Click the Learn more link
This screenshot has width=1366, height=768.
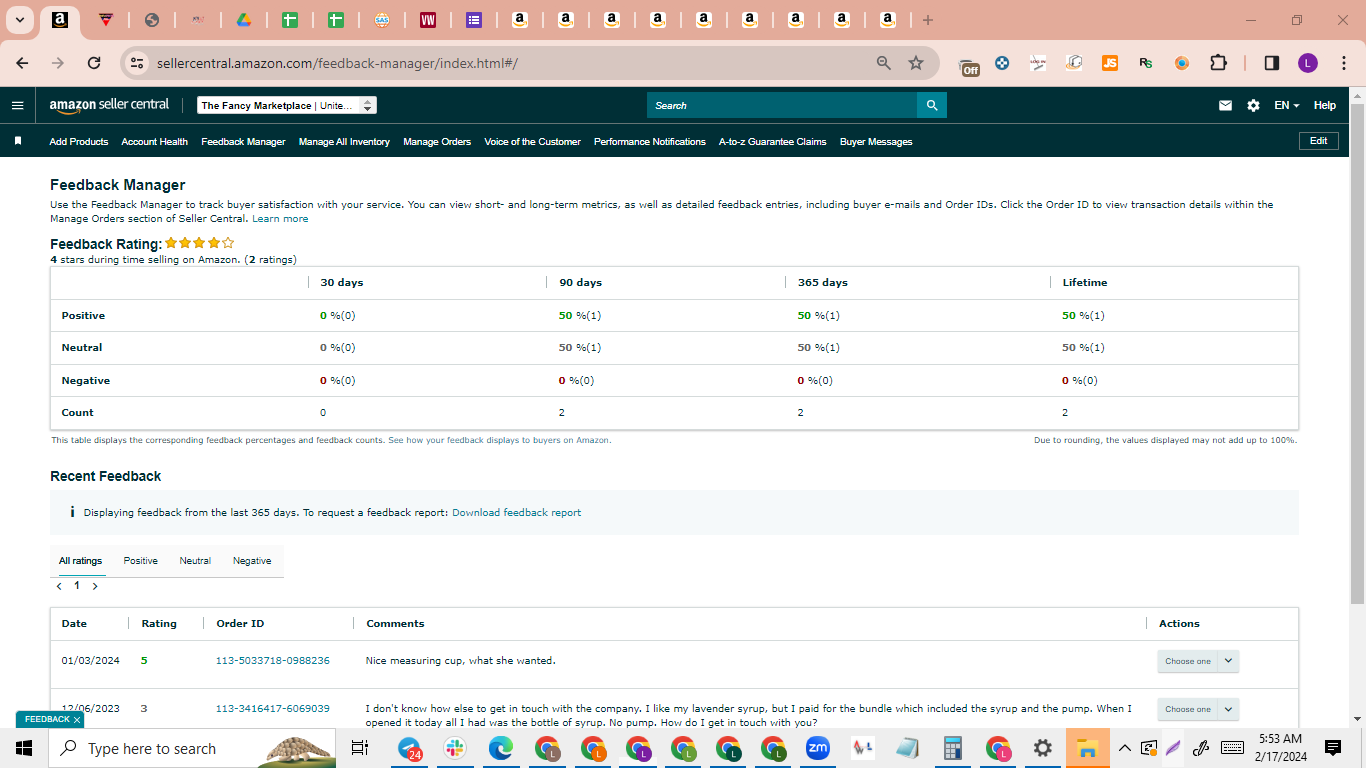click(x=280, y=218)
